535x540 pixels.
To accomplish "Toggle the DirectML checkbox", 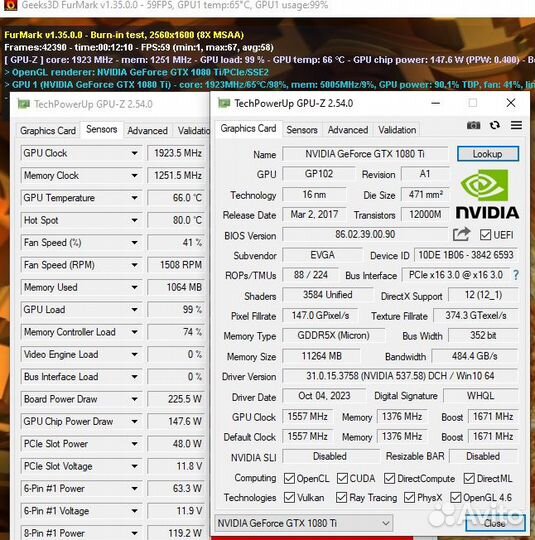I will pos(469,478).
